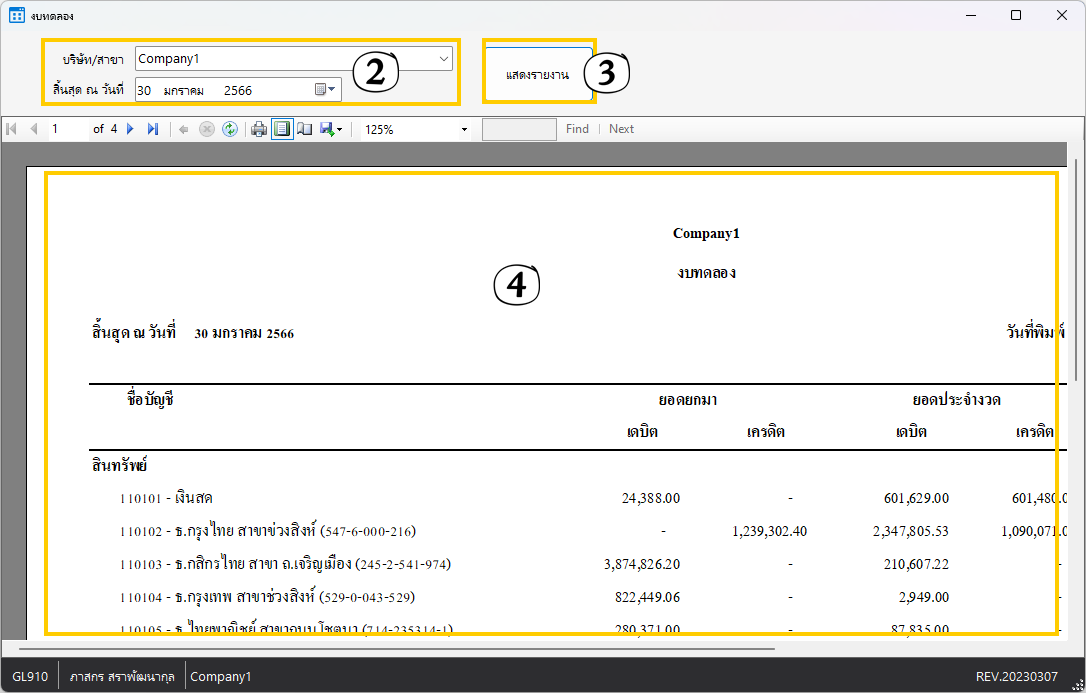Screen dimensions: 1086x693
Task: Expand the 125% zoom dropdown
Action: coord(464,130)
